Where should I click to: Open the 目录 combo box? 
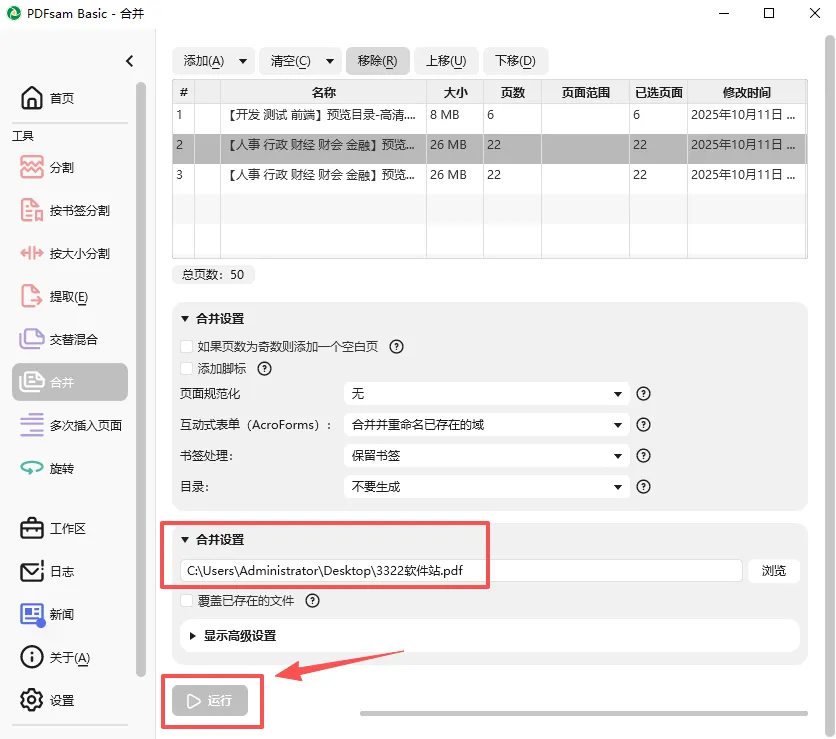pos(486,486)
